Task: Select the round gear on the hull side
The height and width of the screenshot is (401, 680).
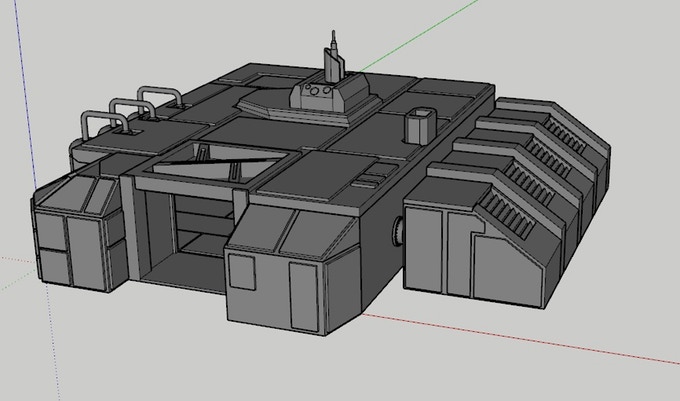Action: coord(398,231)
